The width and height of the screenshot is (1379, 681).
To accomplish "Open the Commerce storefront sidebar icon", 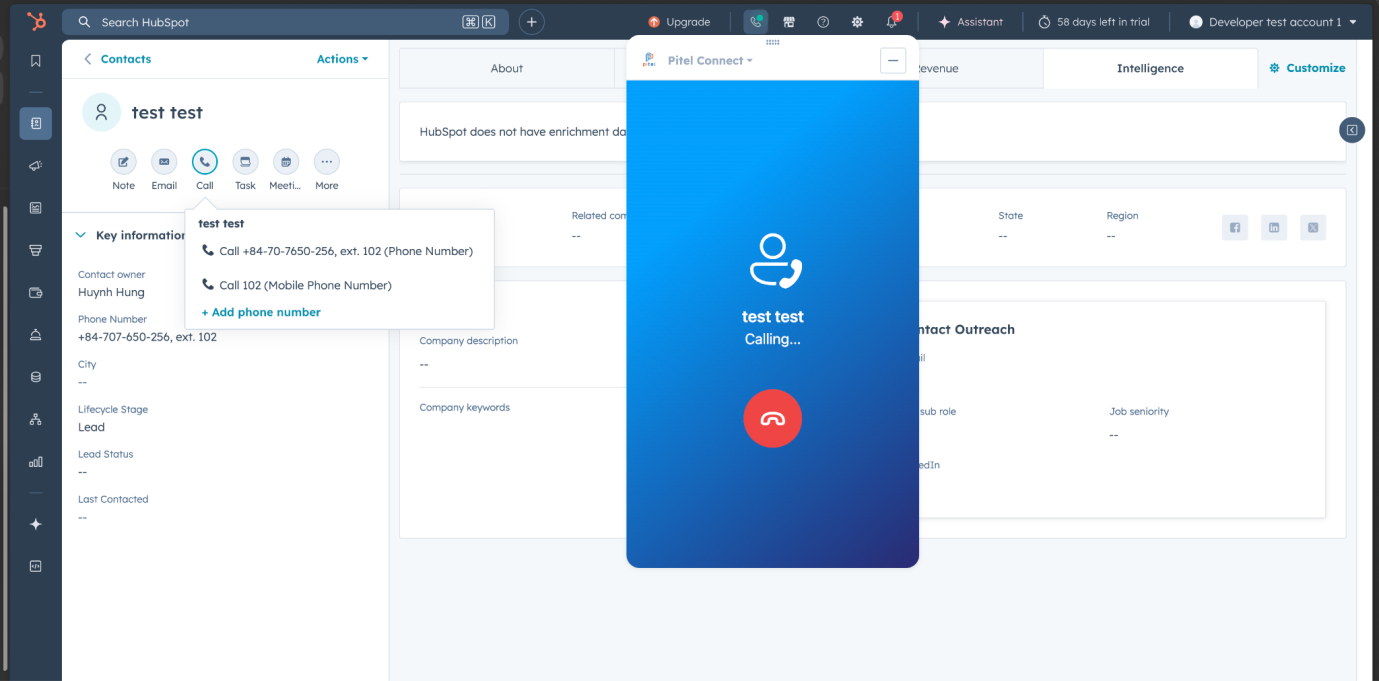I will point(36,250).
